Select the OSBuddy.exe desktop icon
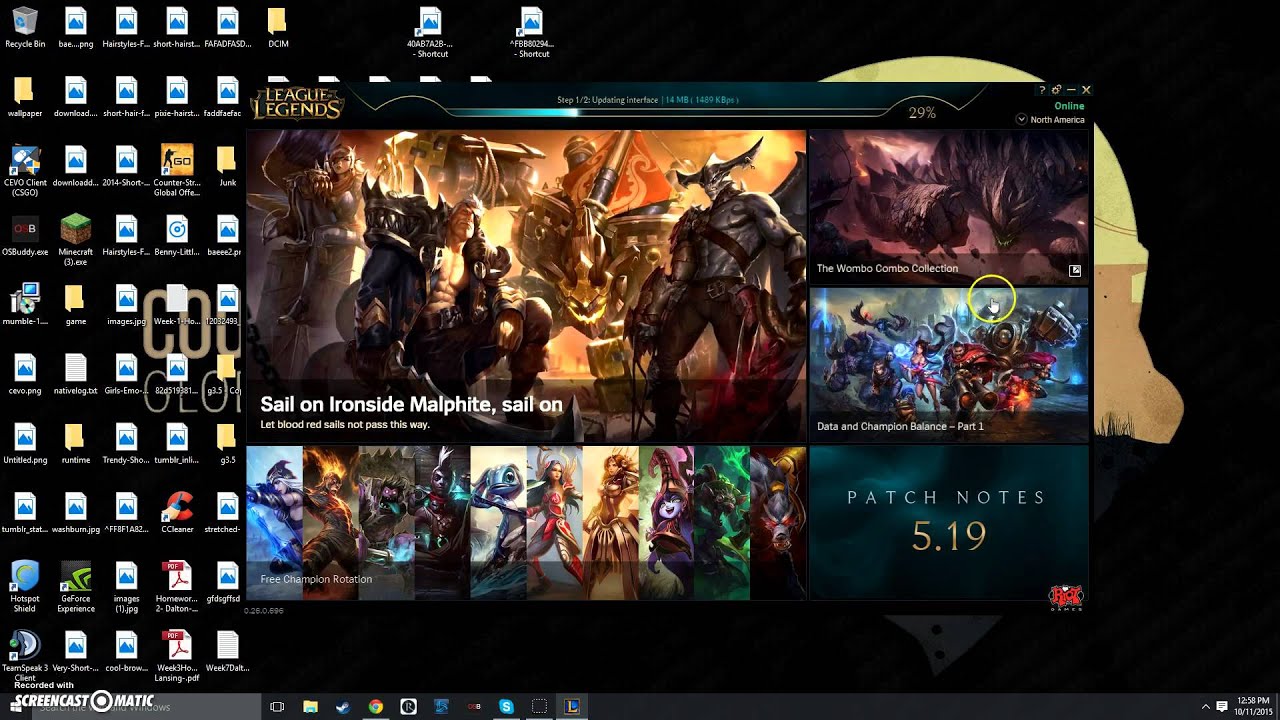 25,236
